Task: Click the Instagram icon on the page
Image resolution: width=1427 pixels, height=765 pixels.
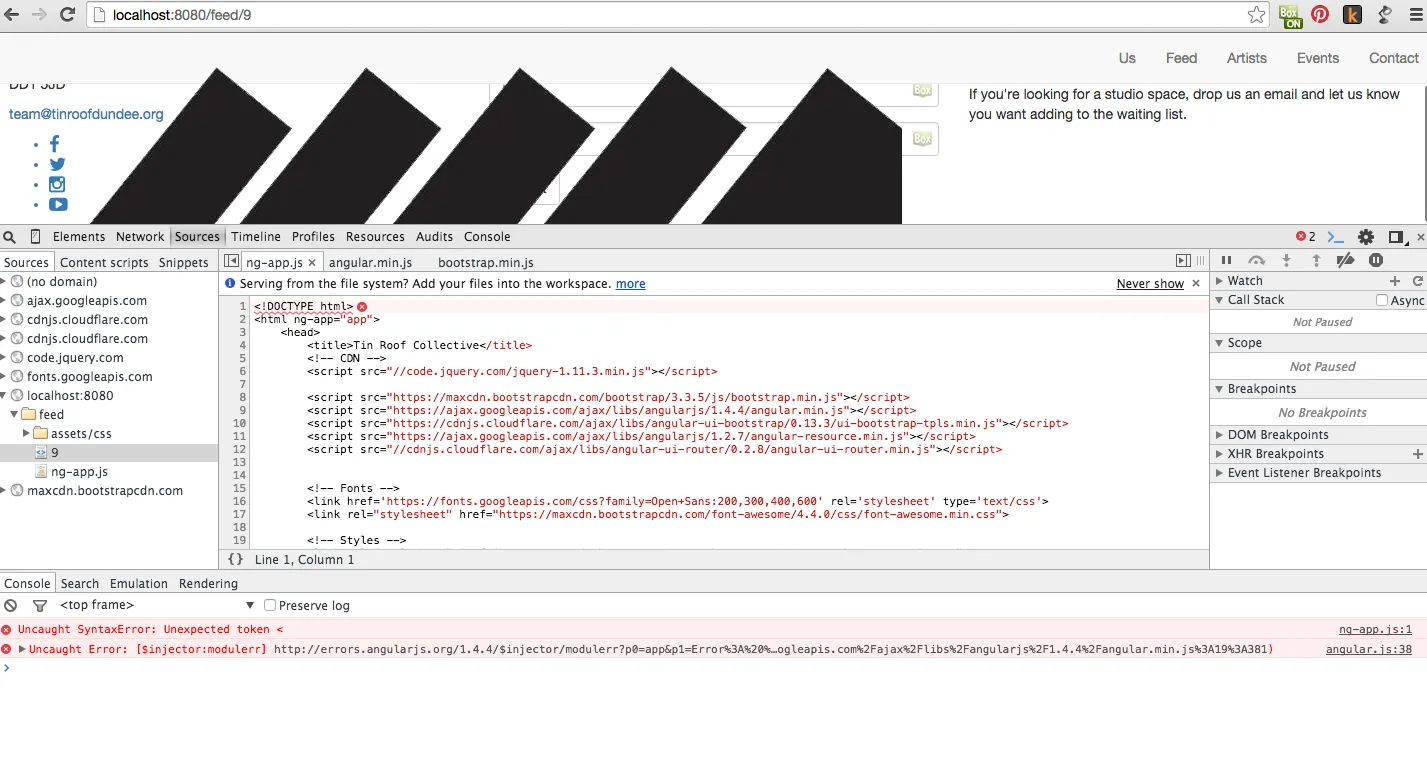Action: click(57, 185)
